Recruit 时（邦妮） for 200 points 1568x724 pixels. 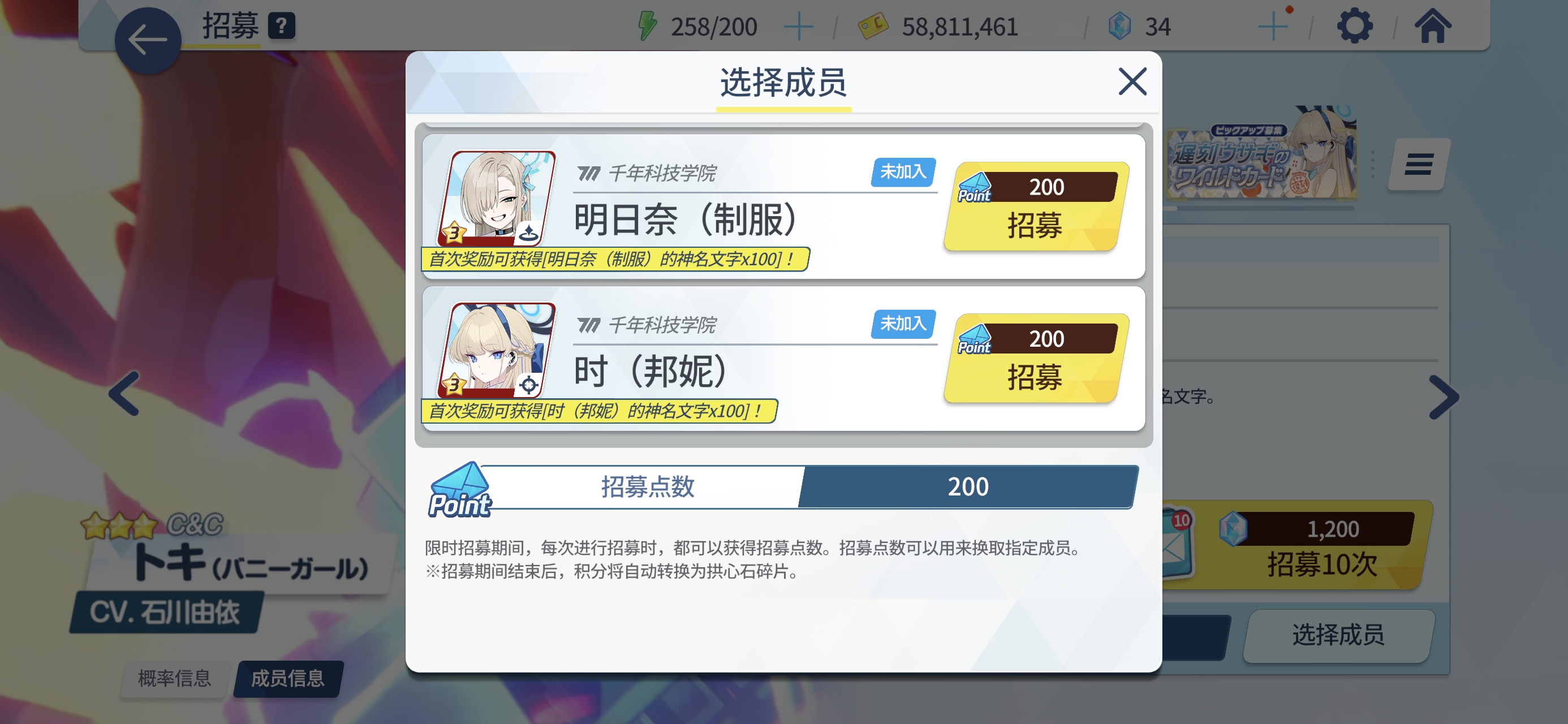(x=1036, y=358)
